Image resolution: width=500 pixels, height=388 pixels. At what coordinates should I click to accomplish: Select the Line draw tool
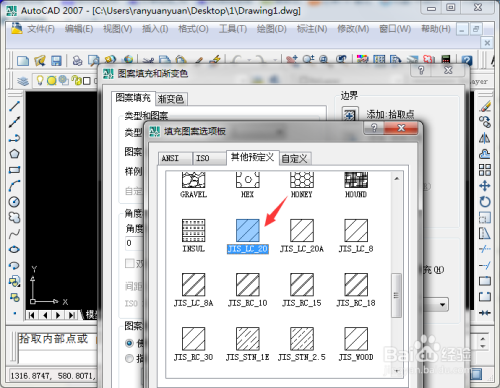[x=14, y=106]
